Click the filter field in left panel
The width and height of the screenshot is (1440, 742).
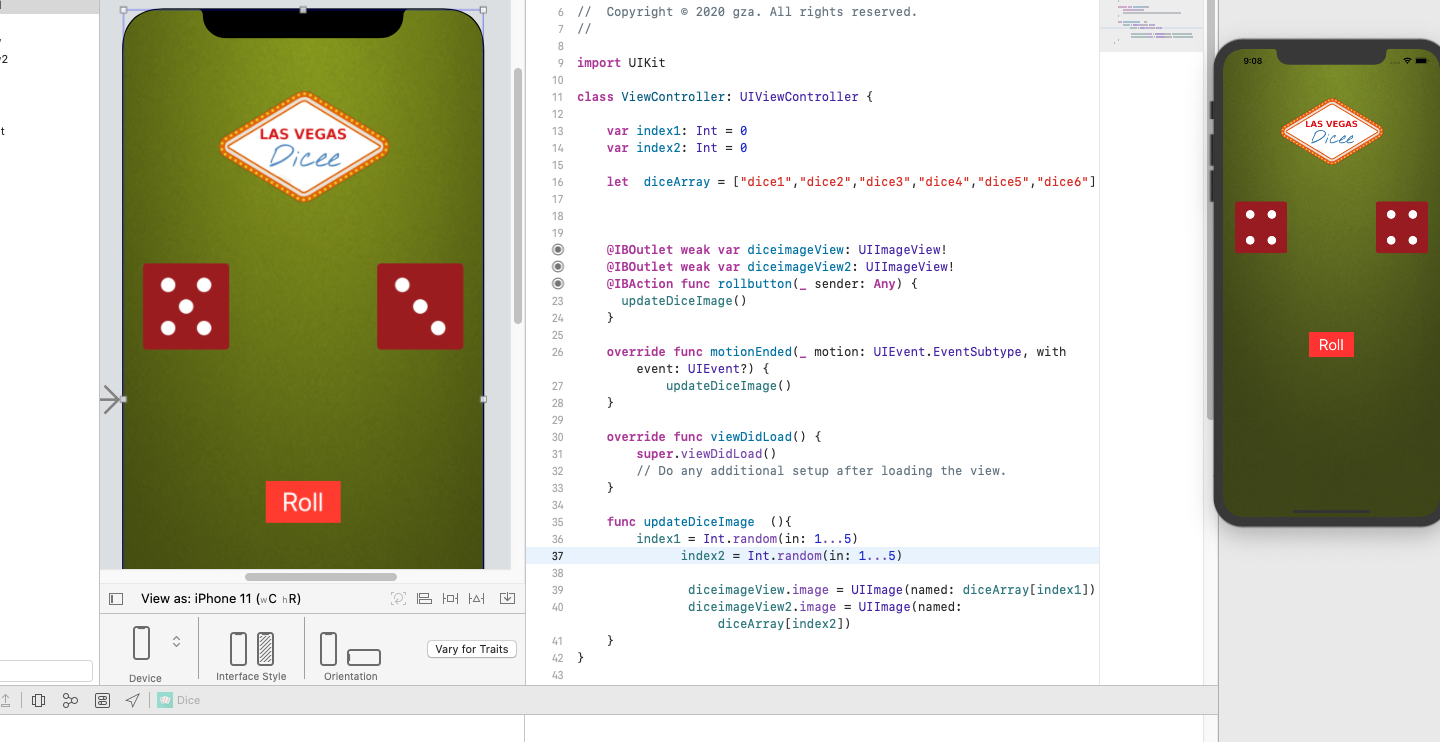coord(46,671)
